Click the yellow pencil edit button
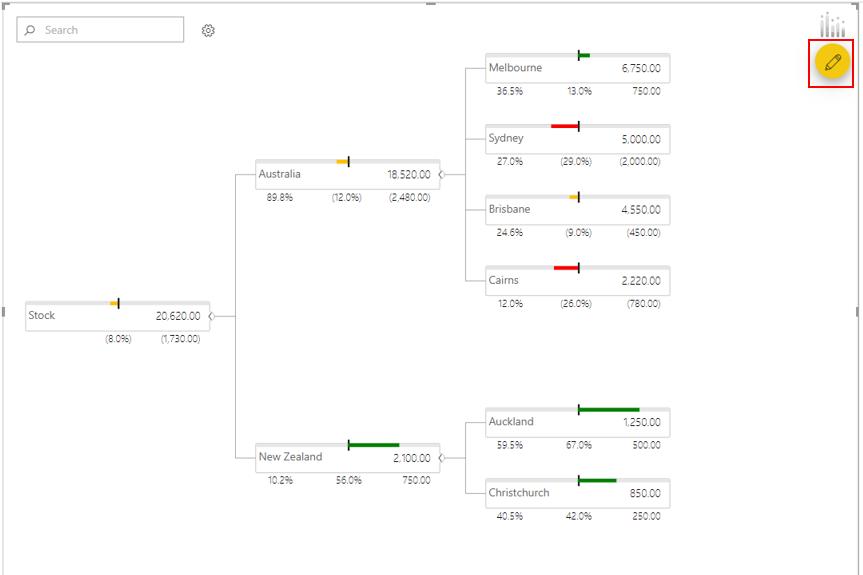The width and height of the screenshot is (863, 575). click(832, 62)
